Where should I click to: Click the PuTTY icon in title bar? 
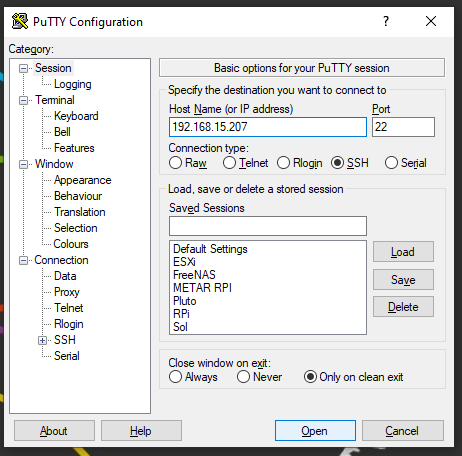(20, 21)
